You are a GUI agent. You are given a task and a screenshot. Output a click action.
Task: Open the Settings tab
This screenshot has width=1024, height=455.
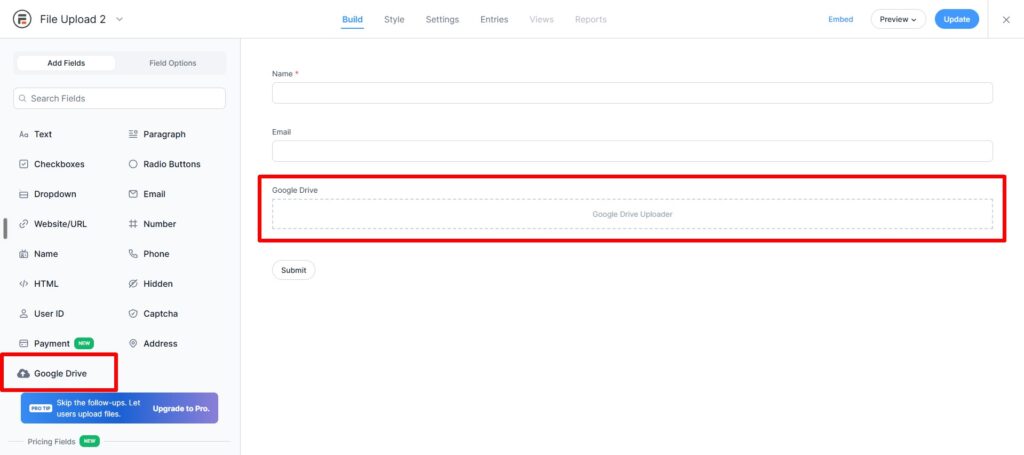coord(442,20)
